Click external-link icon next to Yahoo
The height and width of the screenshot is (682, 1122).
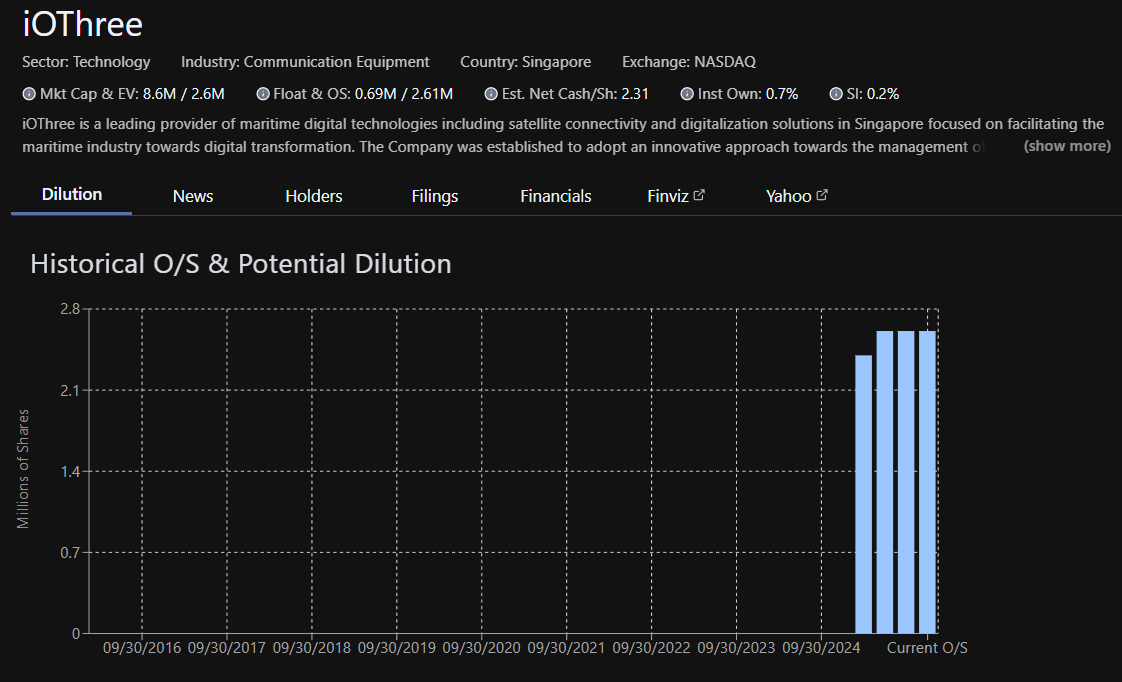(822, 195)
